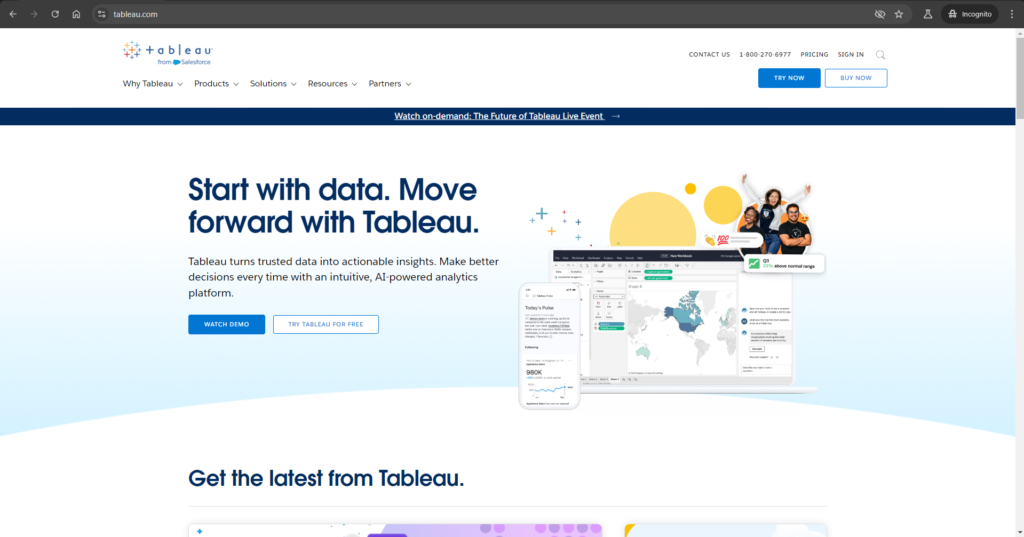The height and width of the screenshot is (537, 1024).
Task: Click the Tableau from Salesforce logo
Action: [x=168, y=53]
